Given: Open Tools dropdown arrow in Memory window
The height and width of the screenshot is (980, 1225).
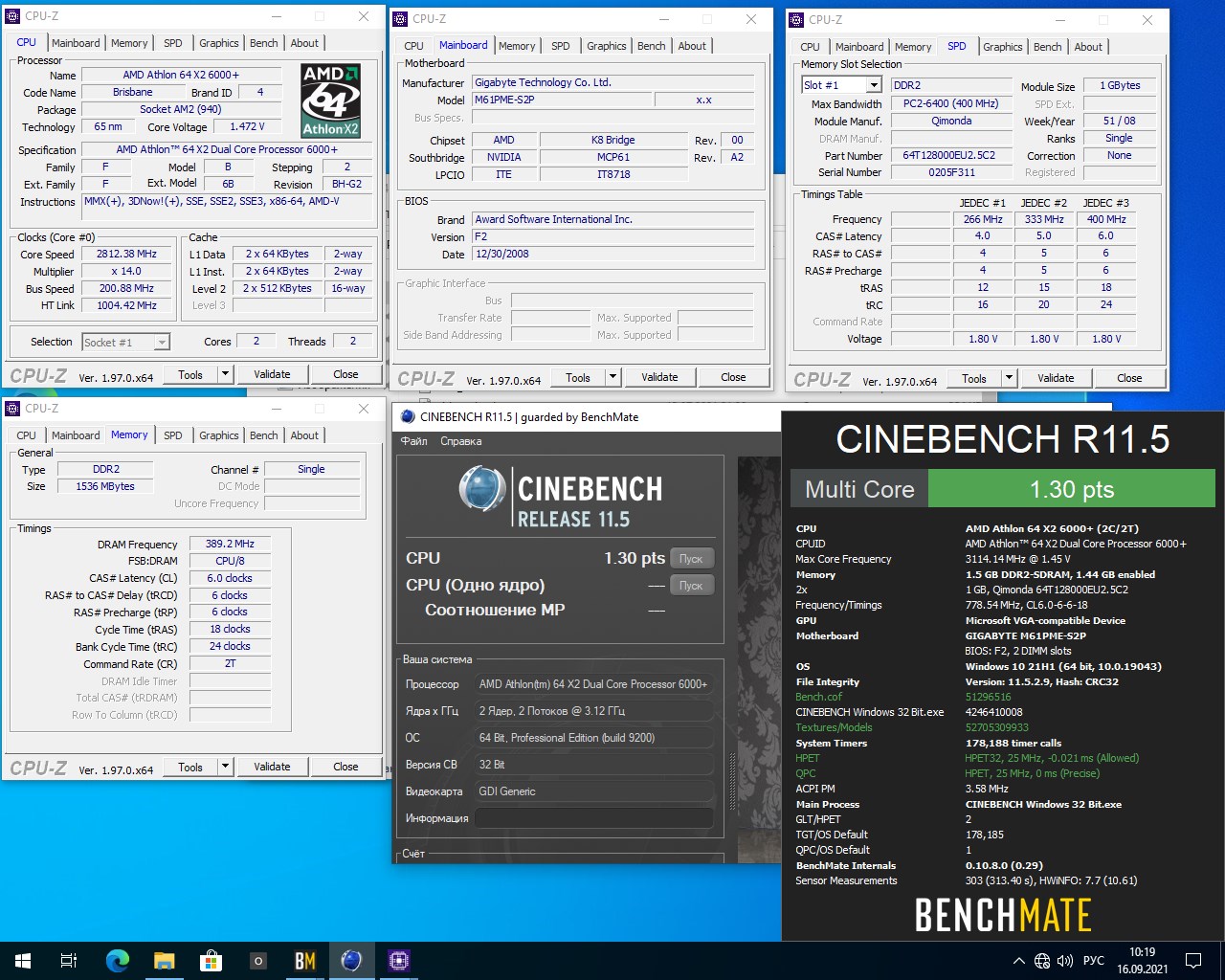Looking at the screenshot, I should (x=225, y=767).
